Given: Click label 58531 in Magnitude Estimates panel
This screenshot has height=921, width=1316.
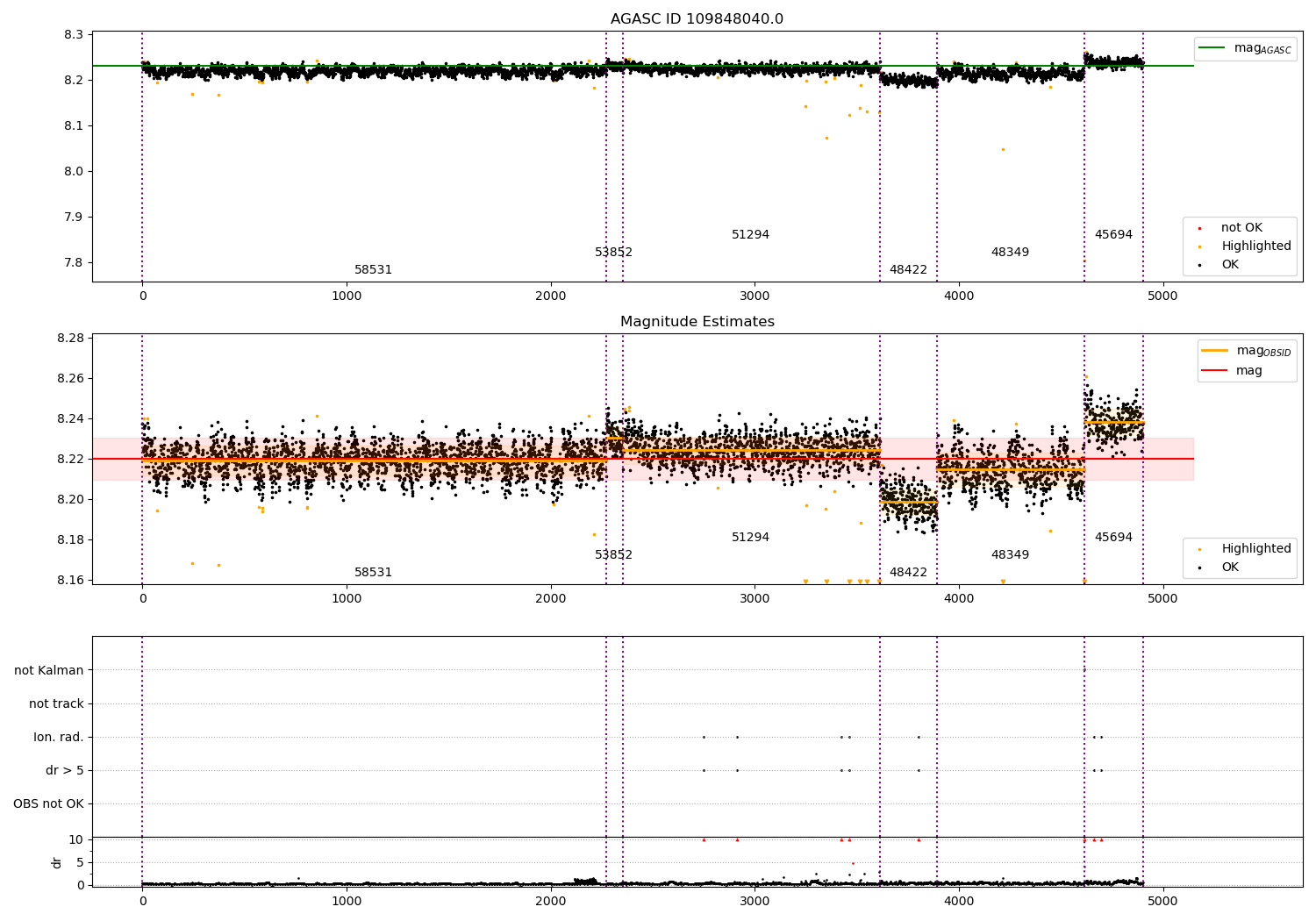Looking at the screenshot, I should point(373,573).
